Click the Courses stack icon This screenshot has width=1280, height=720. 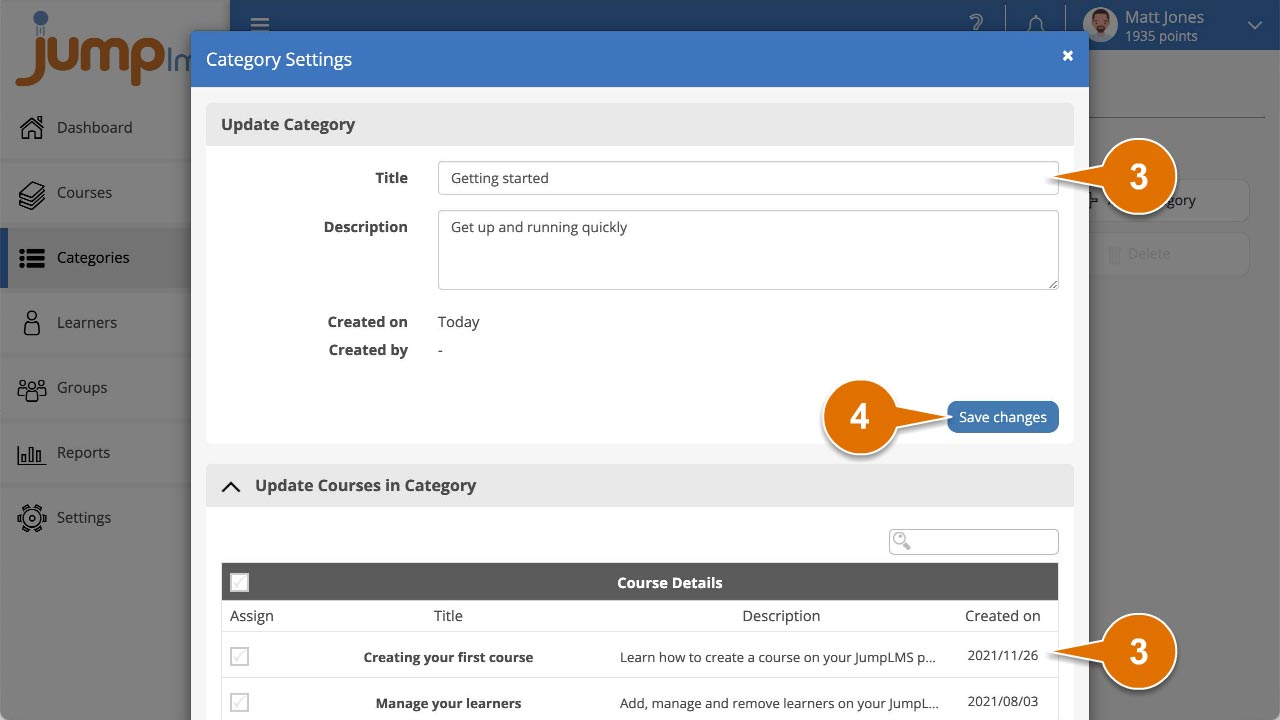click(32, 194)
